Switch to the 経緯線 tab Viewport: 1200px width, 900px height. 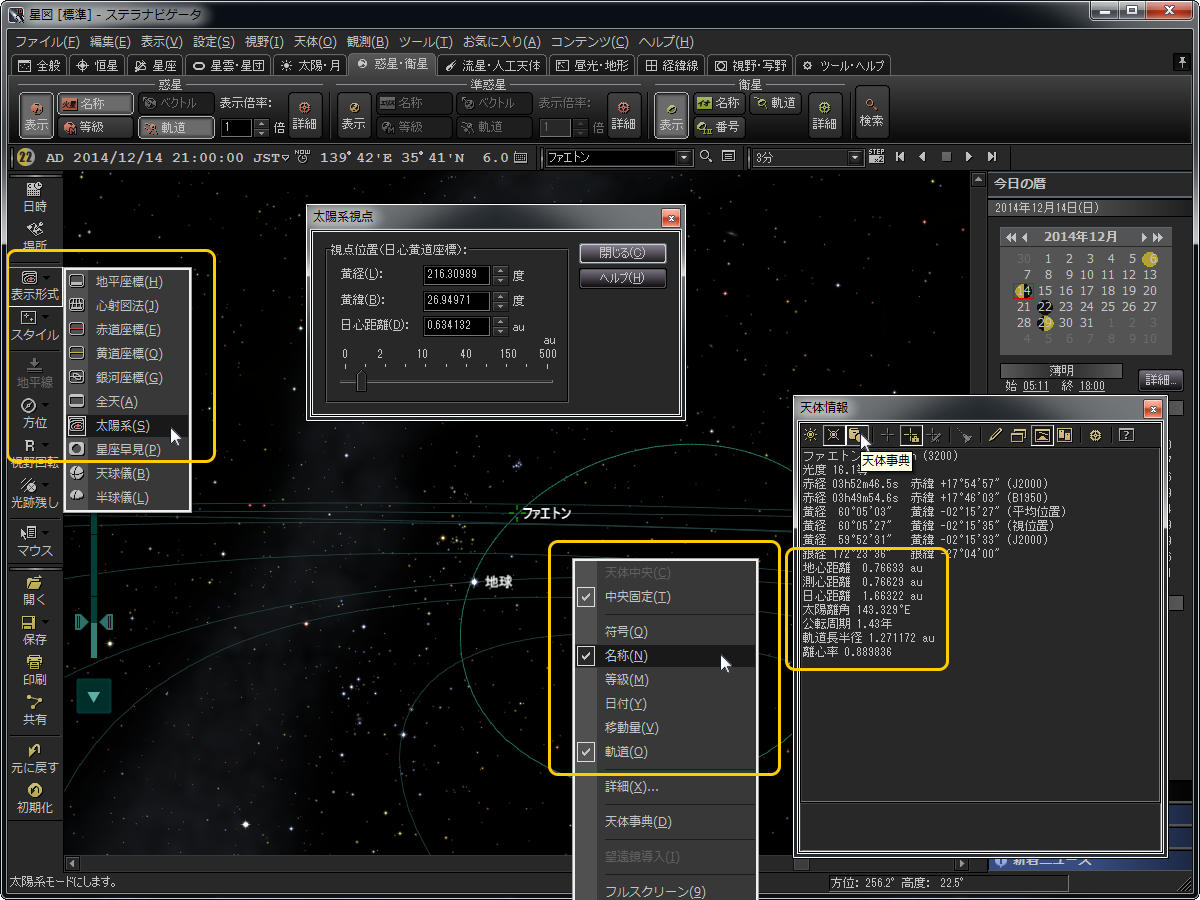point(670,65)
